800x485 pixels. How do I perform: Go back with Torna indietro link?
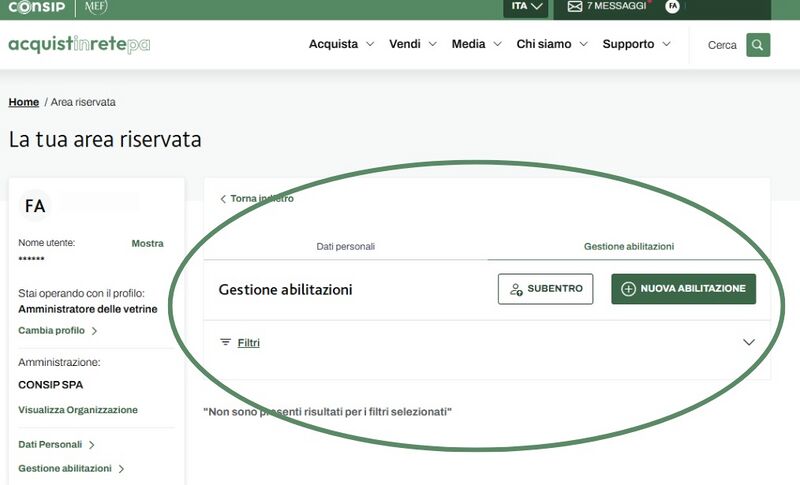coord(257,199)
